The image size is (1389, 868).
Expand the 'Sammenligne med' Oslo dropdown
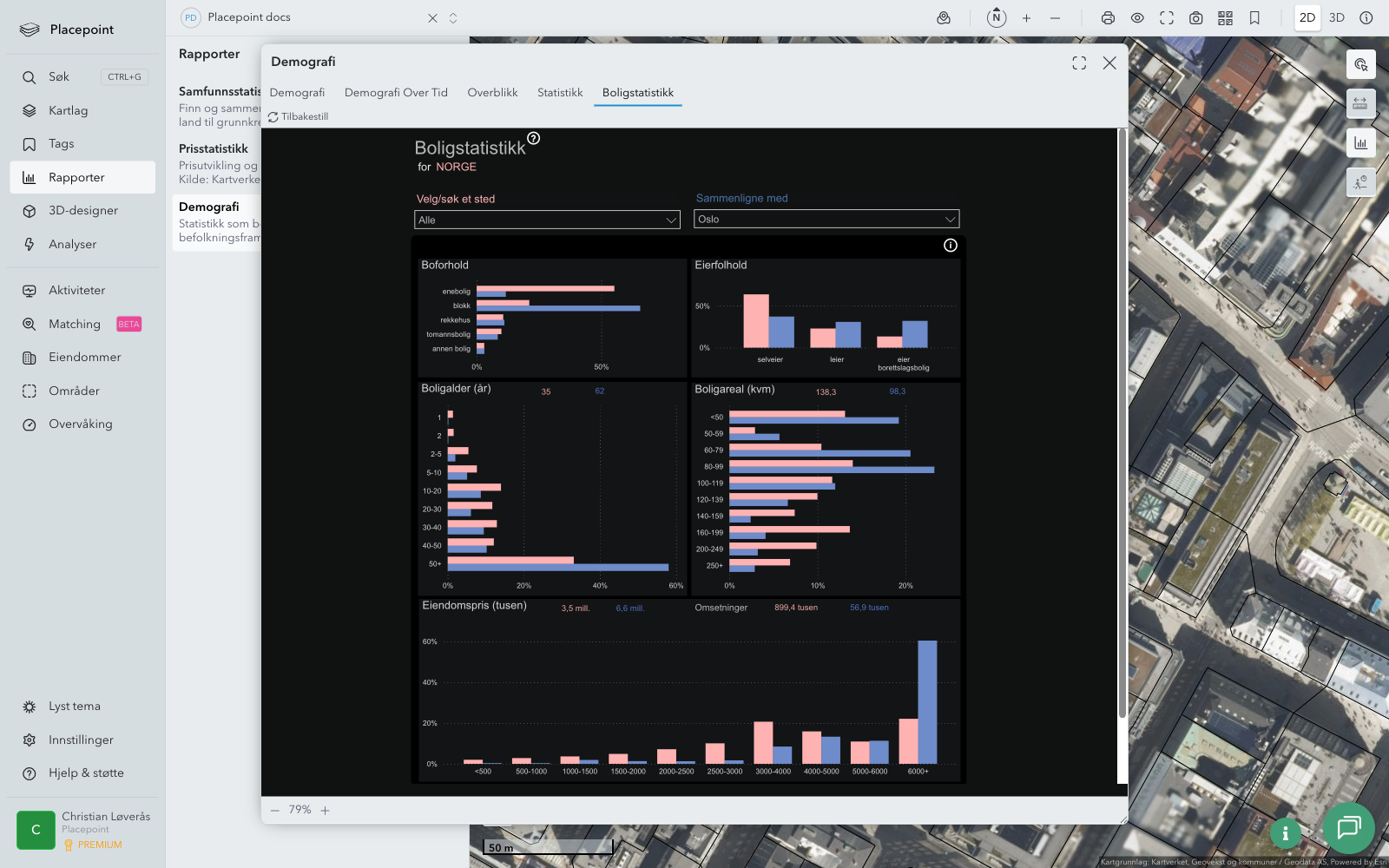(826, 220)
